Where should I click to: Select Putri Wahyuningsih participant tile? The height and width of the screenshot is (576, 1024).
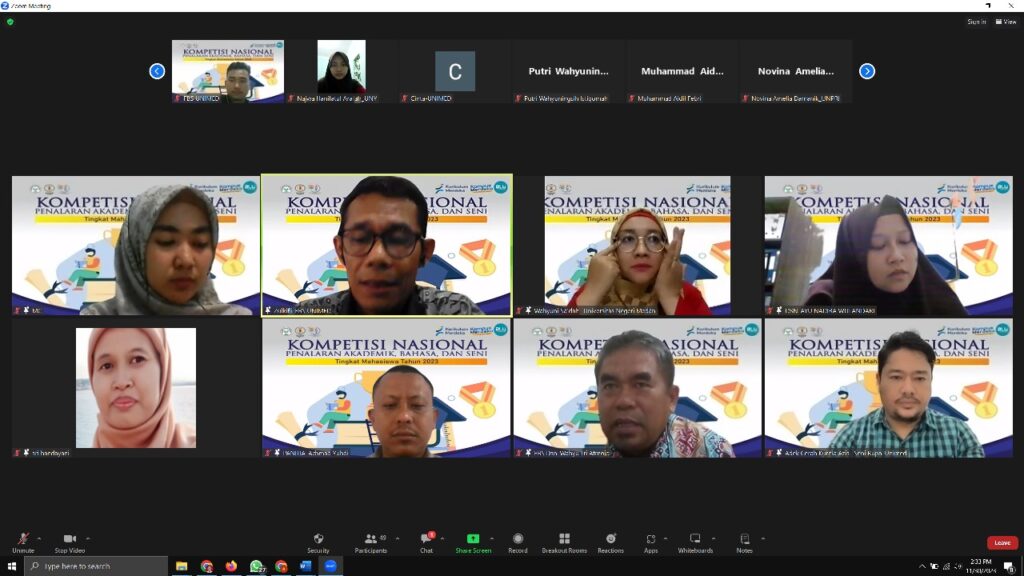[569, 71]
